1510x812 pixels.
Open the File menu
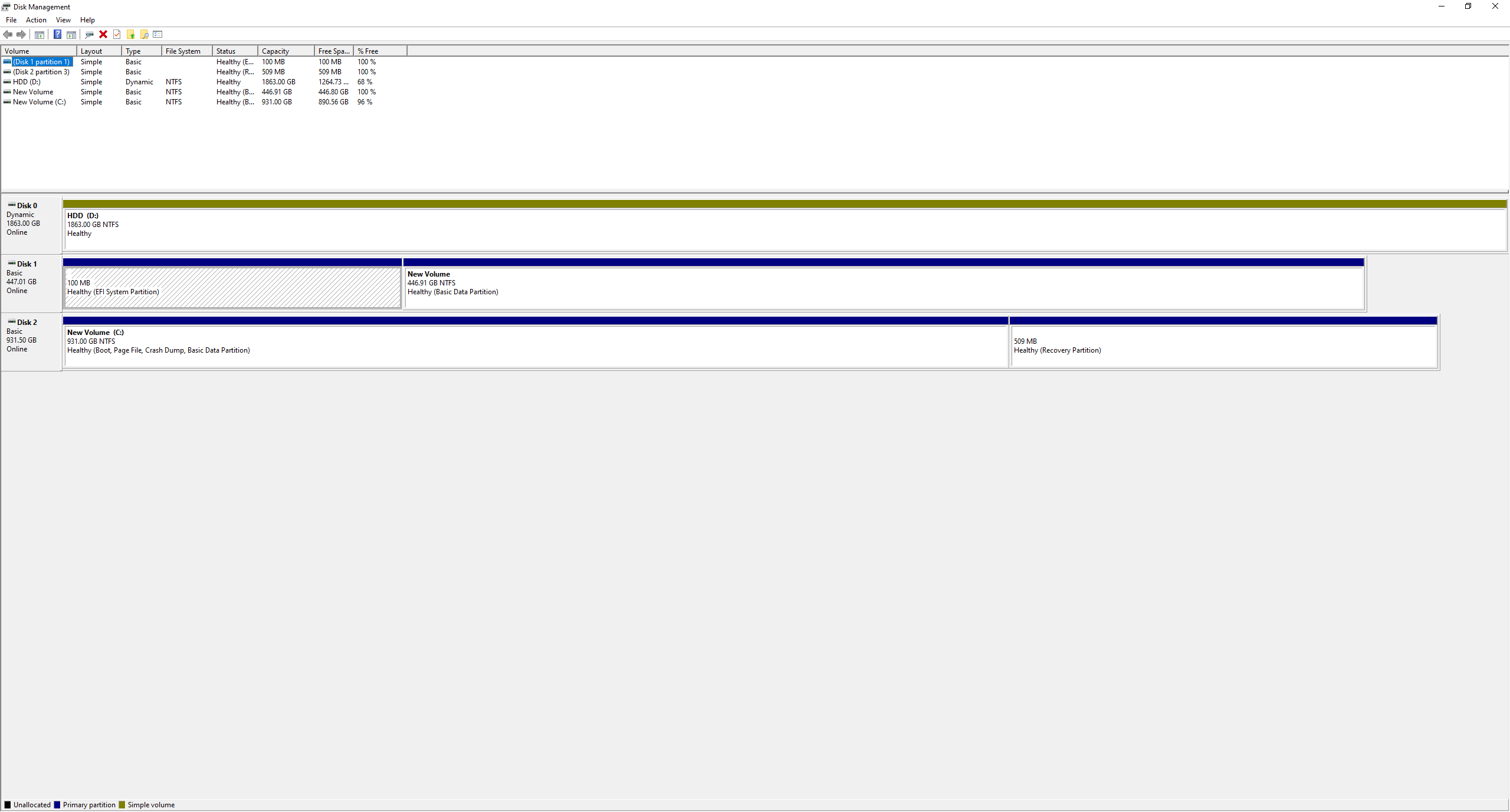click(x=11, y=20)
